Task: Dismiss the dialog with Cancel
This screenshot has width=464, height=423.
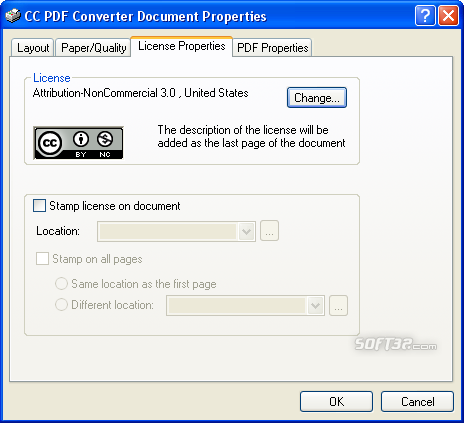Action: 417,402
